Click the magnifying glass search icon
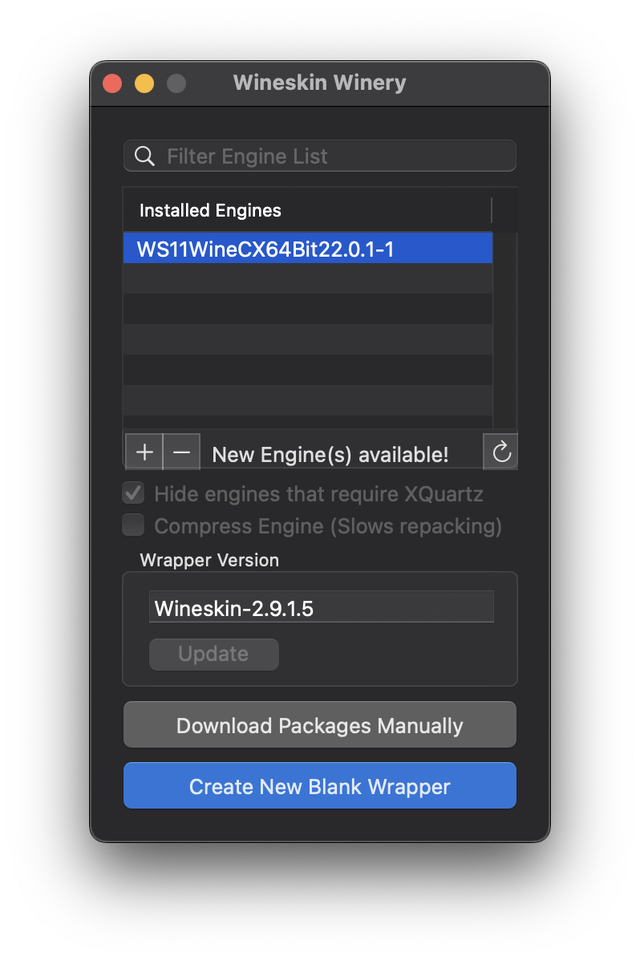 coord(145,156)
